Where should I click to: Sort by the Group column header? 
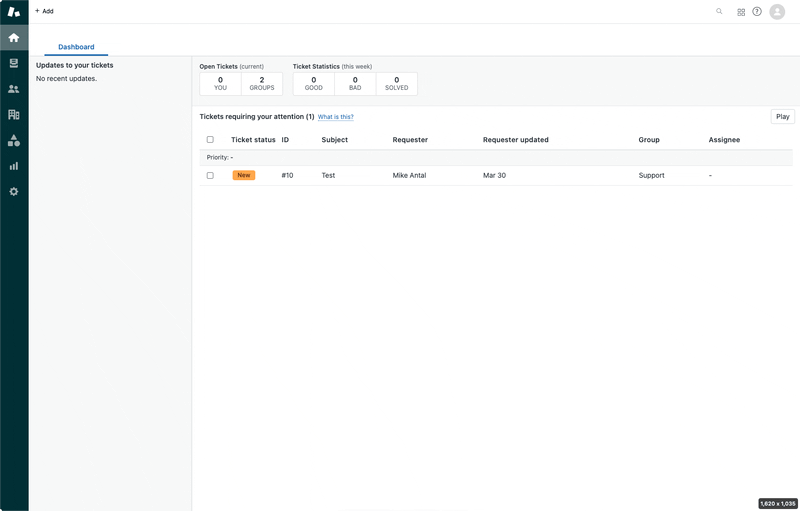coord(649,140)
